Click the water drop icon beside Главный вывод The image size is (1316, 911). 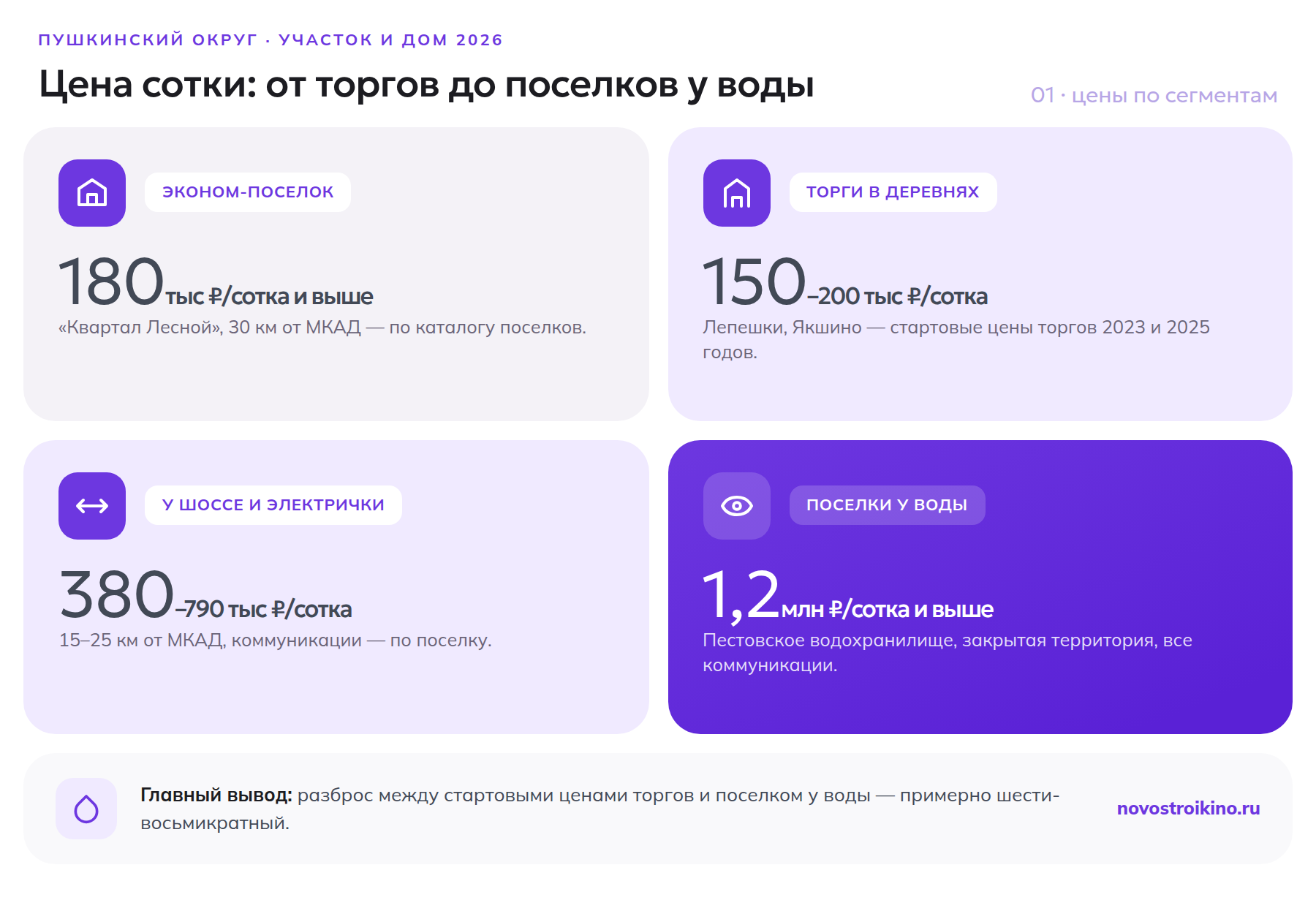(x=86, y=809)
